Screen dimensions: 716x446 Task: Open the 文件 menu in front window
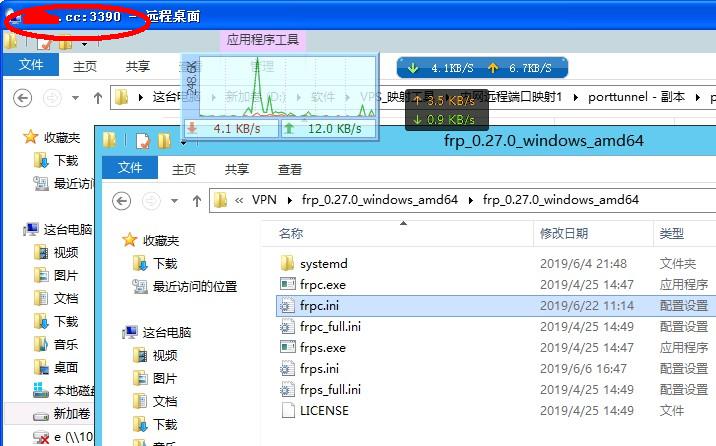point(132,169)
